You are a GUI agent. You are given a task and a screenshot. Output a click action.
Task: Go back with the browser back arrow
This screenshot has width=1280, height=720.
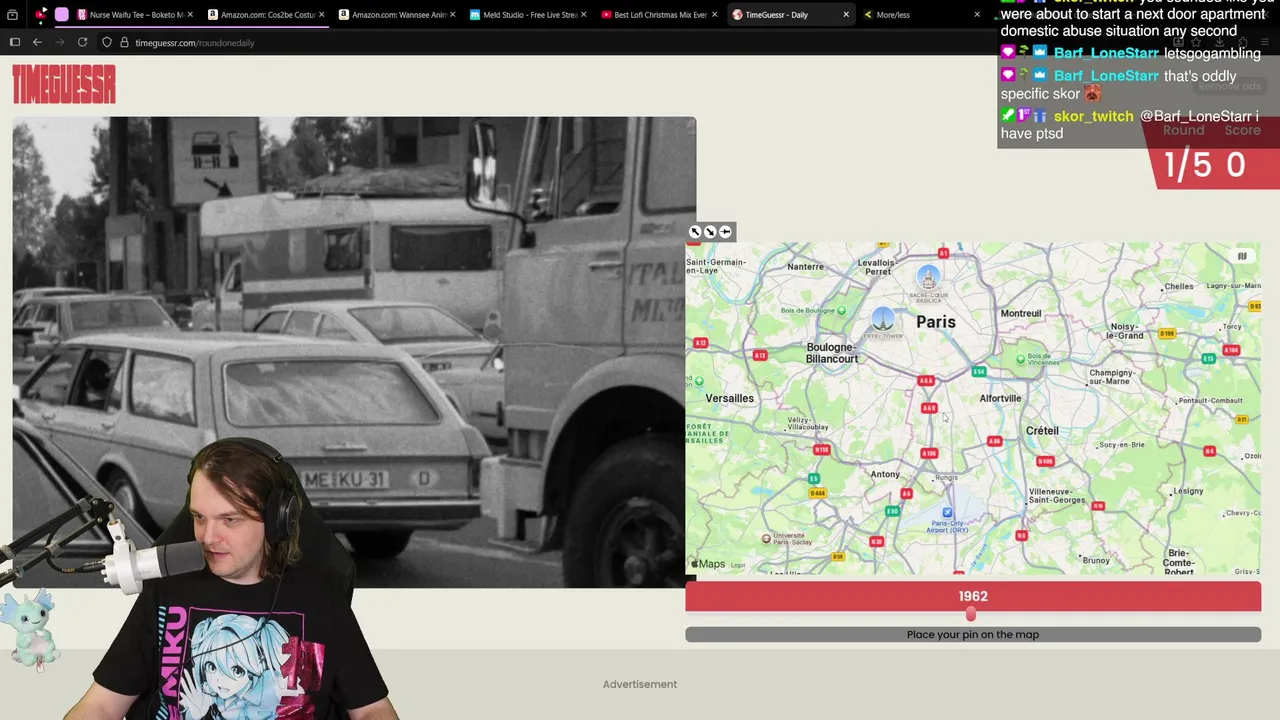37,42
